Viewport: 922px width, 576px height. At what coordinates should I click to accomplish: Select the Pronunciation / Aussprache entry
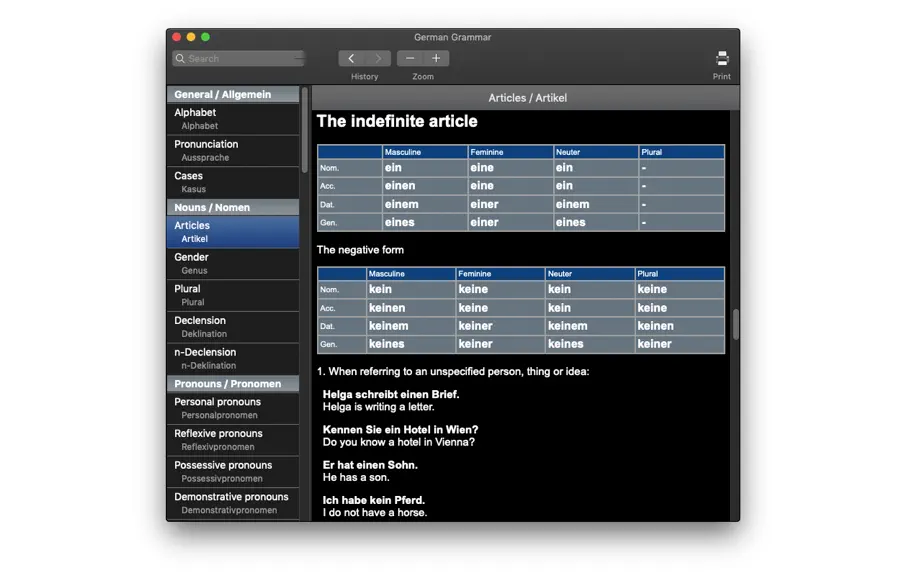233,150
